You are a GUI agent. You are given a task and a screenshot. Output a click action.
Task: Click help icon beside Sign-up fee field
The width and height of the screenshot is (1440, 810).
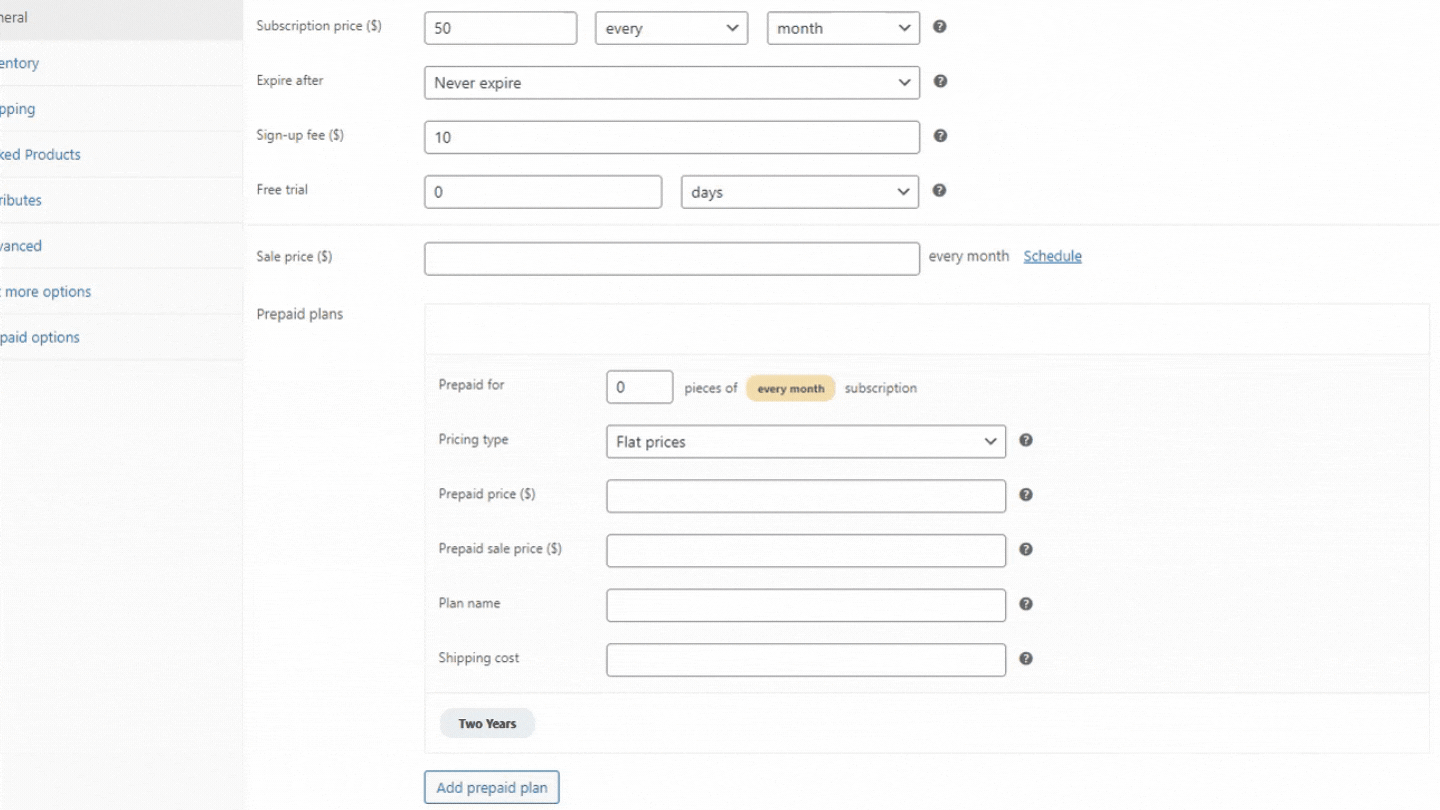939,136
